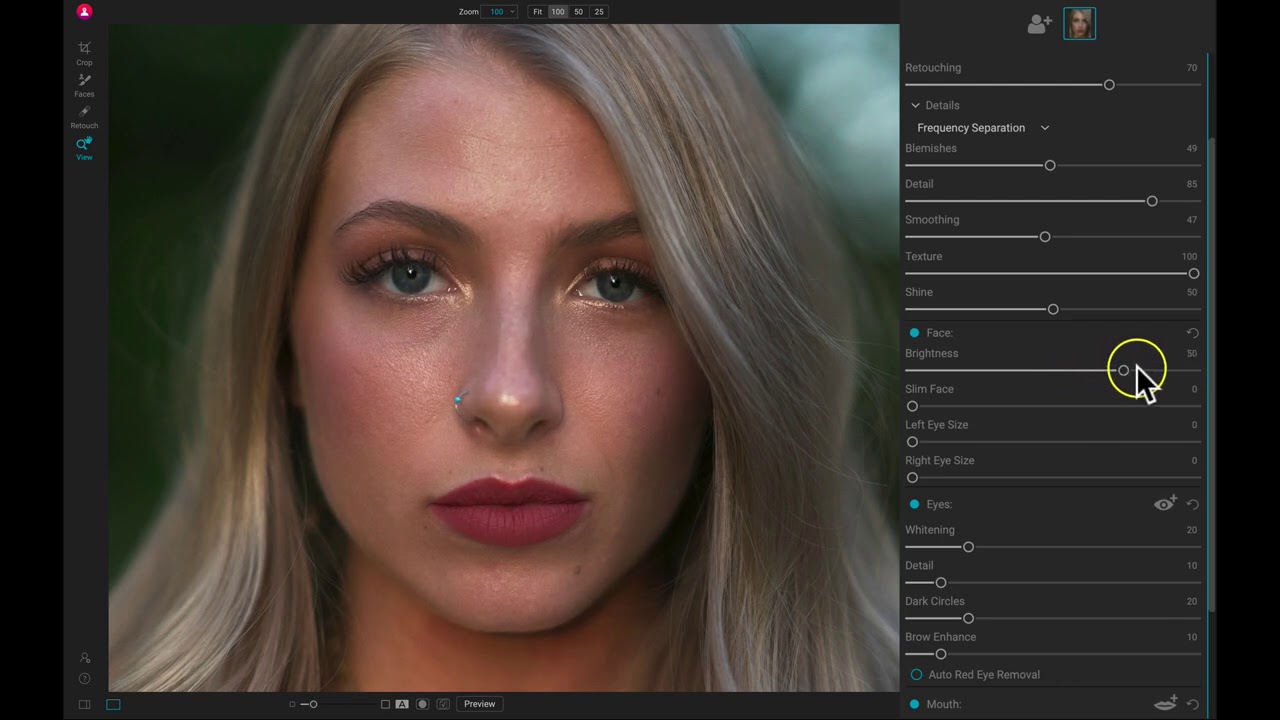Toggle the Face section on/off
This screenshot has height=720, width=1280.
[x=914, y=333]
